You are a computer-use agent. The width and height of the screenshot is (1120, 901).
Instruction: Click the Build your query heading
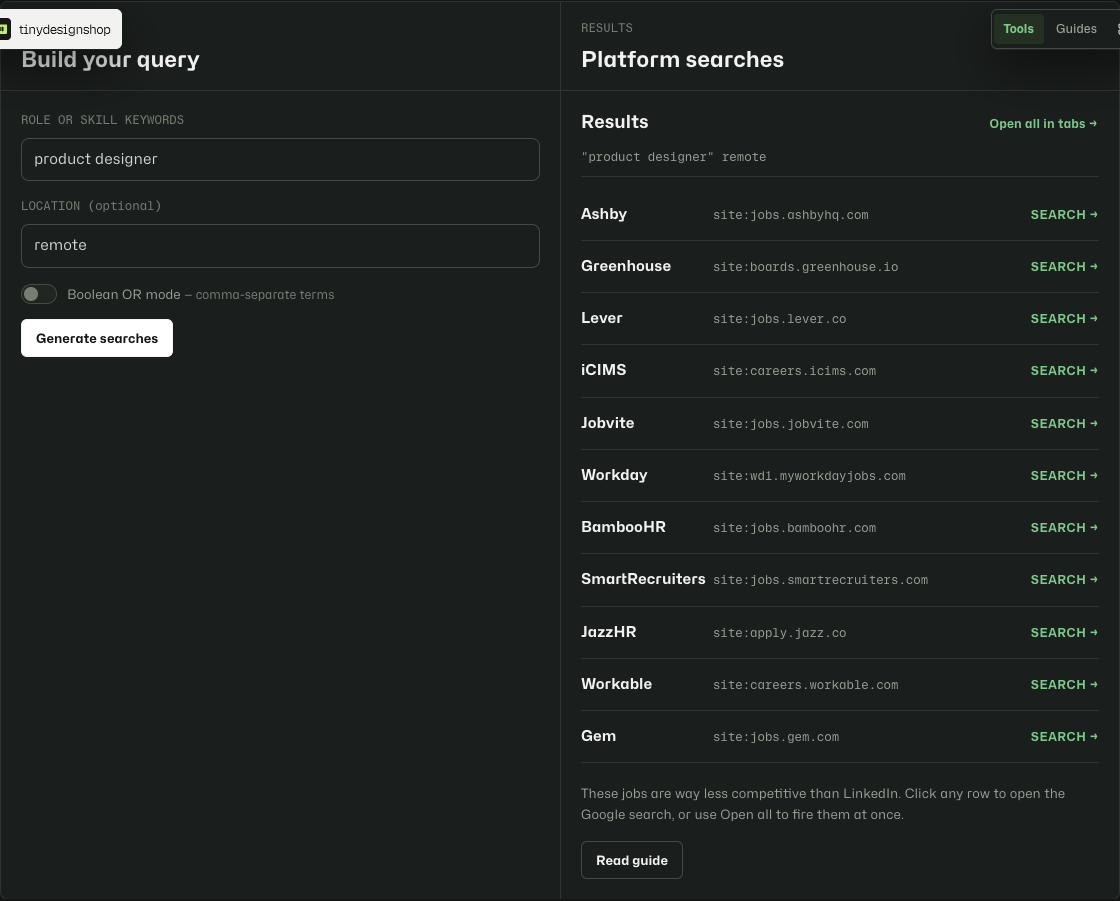click(x=110, y=60)
